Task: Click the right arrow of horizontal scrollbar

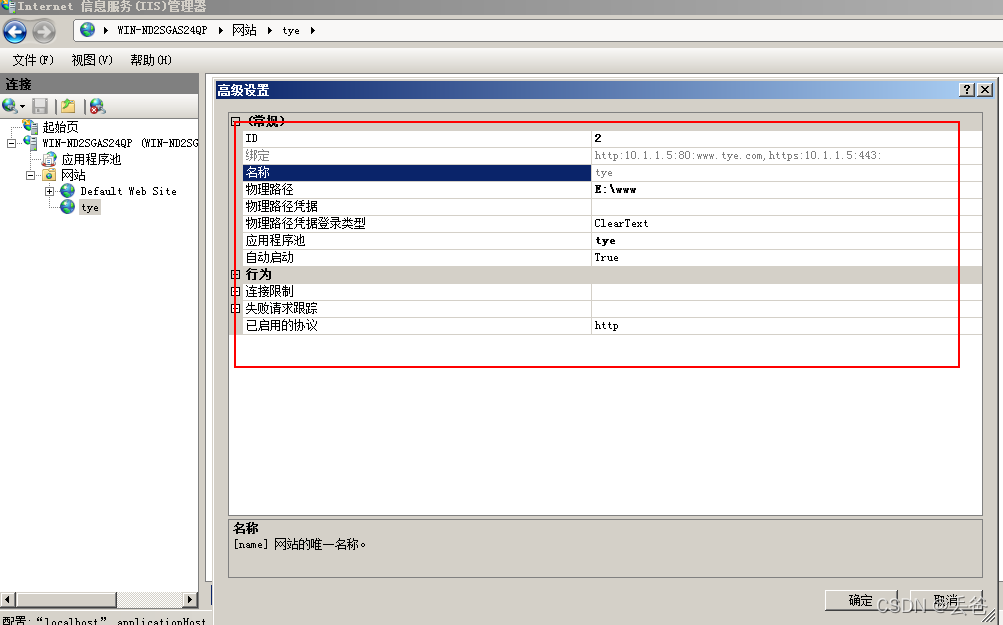Action: click(190, 599)
